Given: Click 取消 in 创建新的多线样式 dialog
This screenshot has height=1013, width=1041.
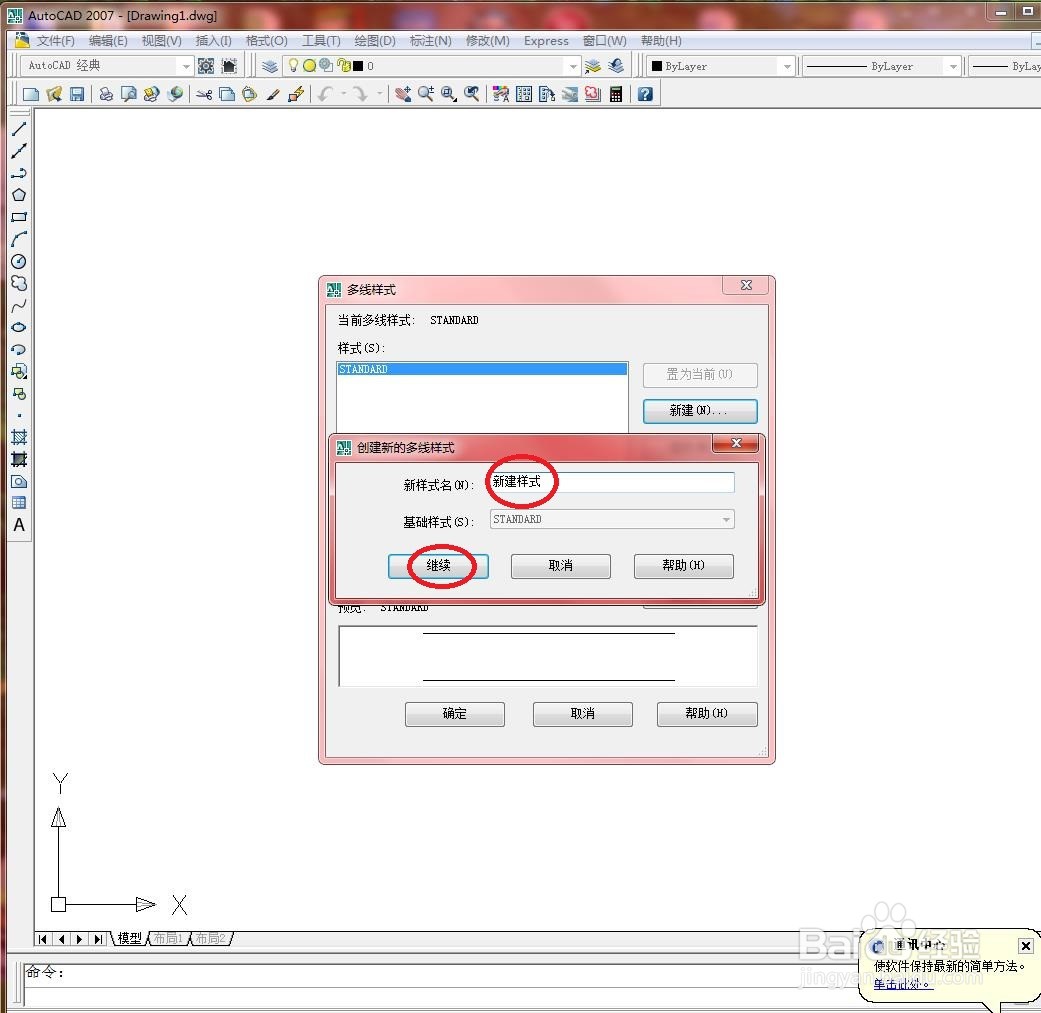Looking at the screenshot, I should point(560,566).
